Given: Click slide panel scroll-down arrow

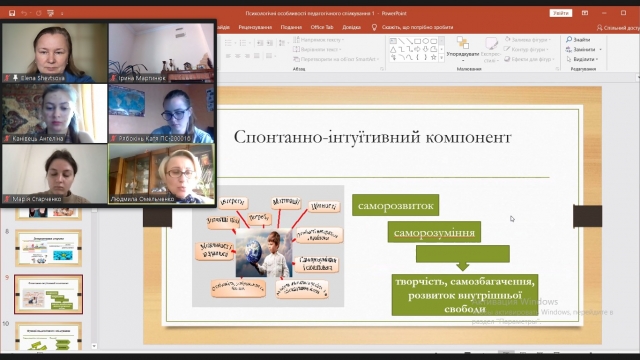Looking at the screenshot, I should click(x=94, y=346).
